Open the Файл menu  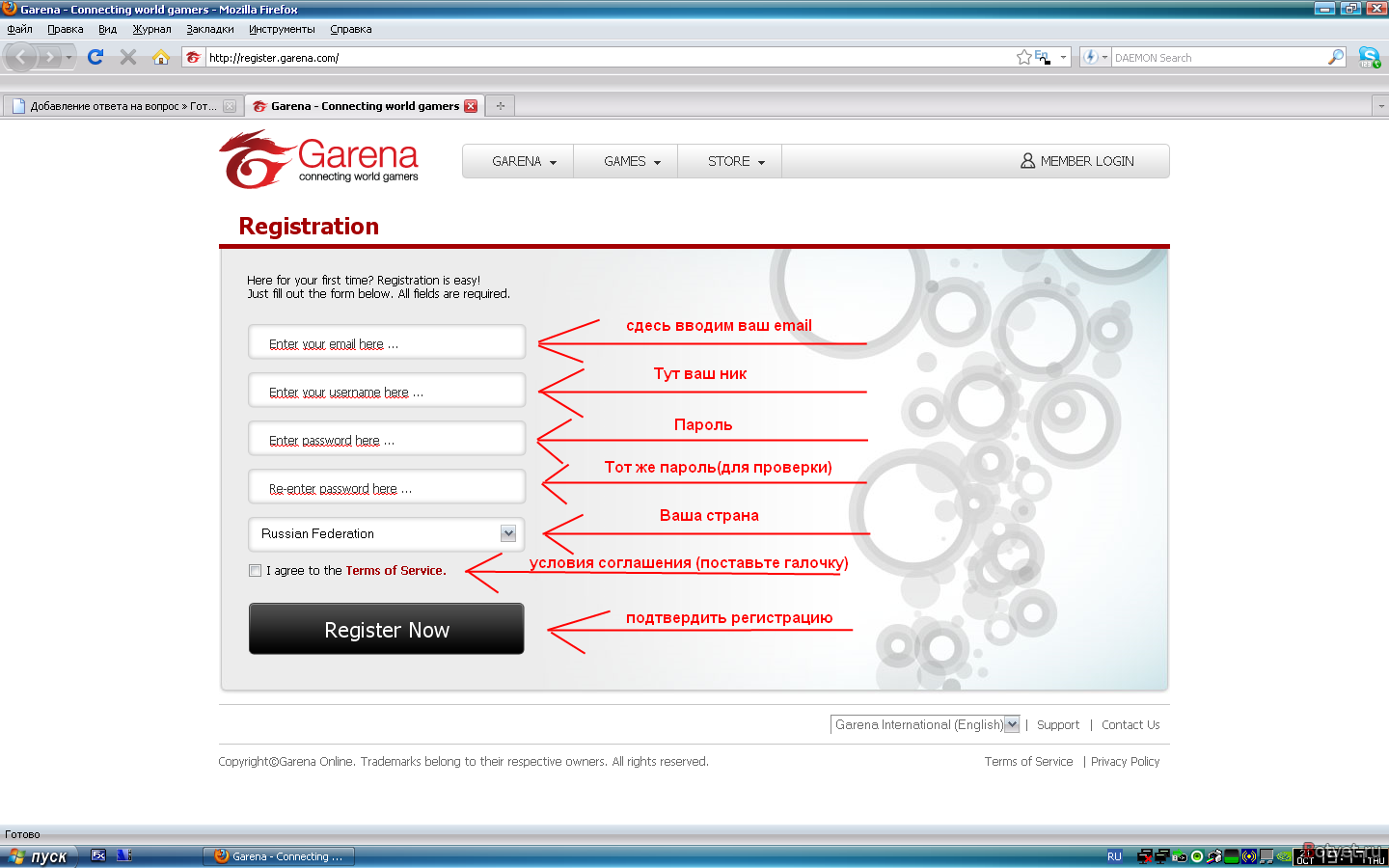tap(19, 29)
